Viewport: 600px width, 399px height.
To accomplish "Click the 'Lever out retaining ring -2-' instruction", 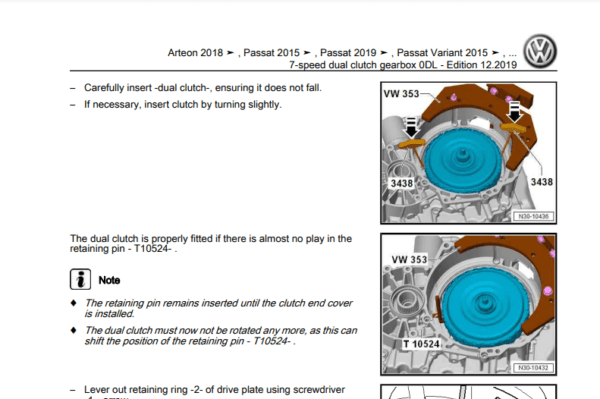I will point(214,390).
